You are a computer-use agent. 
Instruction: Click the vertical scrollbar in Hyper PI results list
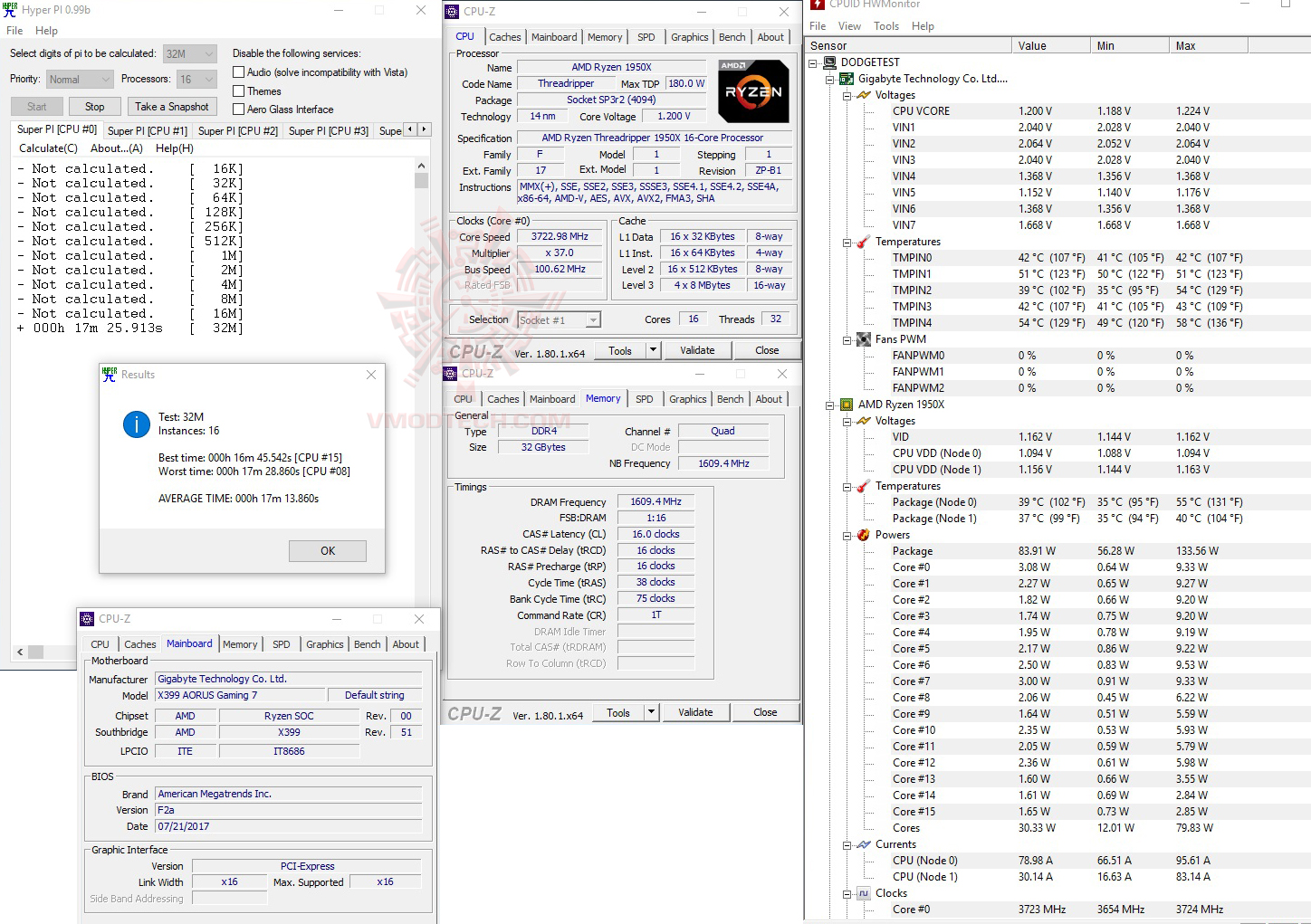(421, 180)
